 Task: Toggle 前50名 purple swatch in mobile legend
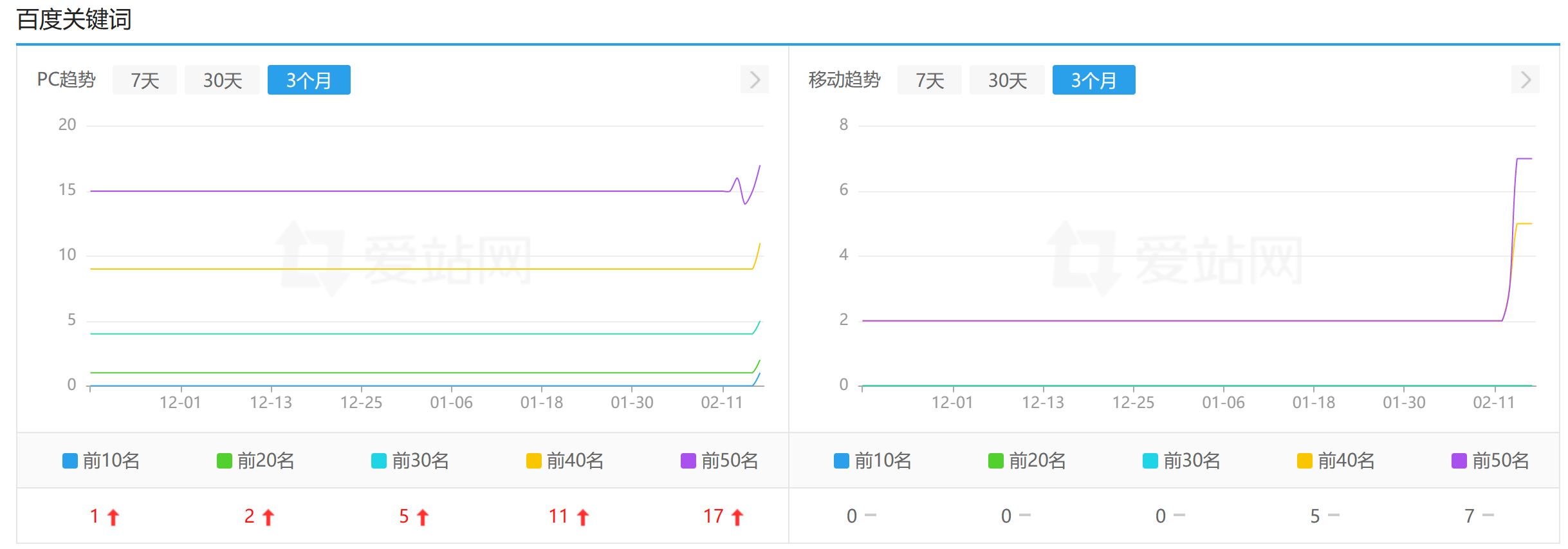click(x=1459, y=461)
